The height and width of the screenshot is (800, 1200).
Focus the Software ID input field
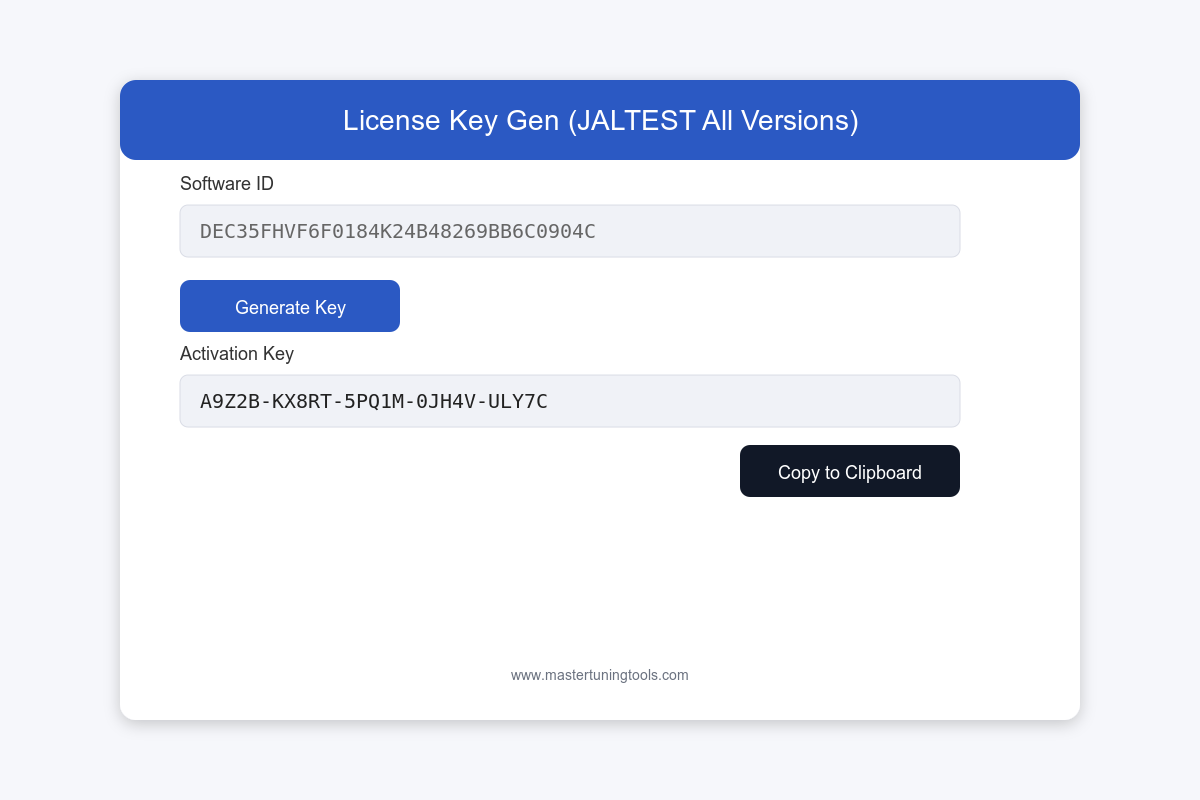570,231
